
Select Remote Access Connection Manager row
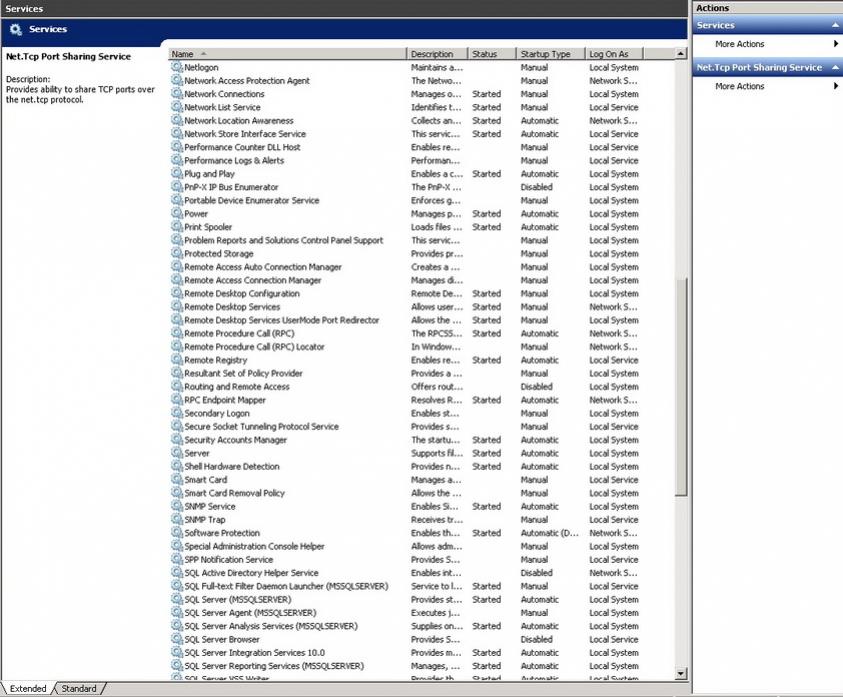(404, 280)
